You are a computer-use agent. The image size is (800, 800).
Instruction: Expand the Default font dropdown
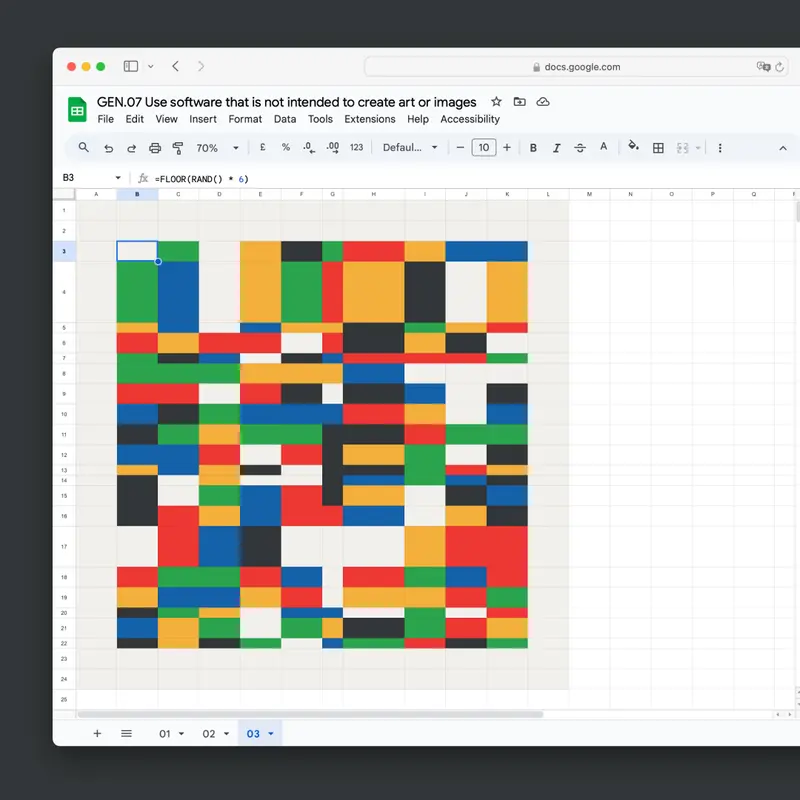pyautogui.click(x=410, y=148)
